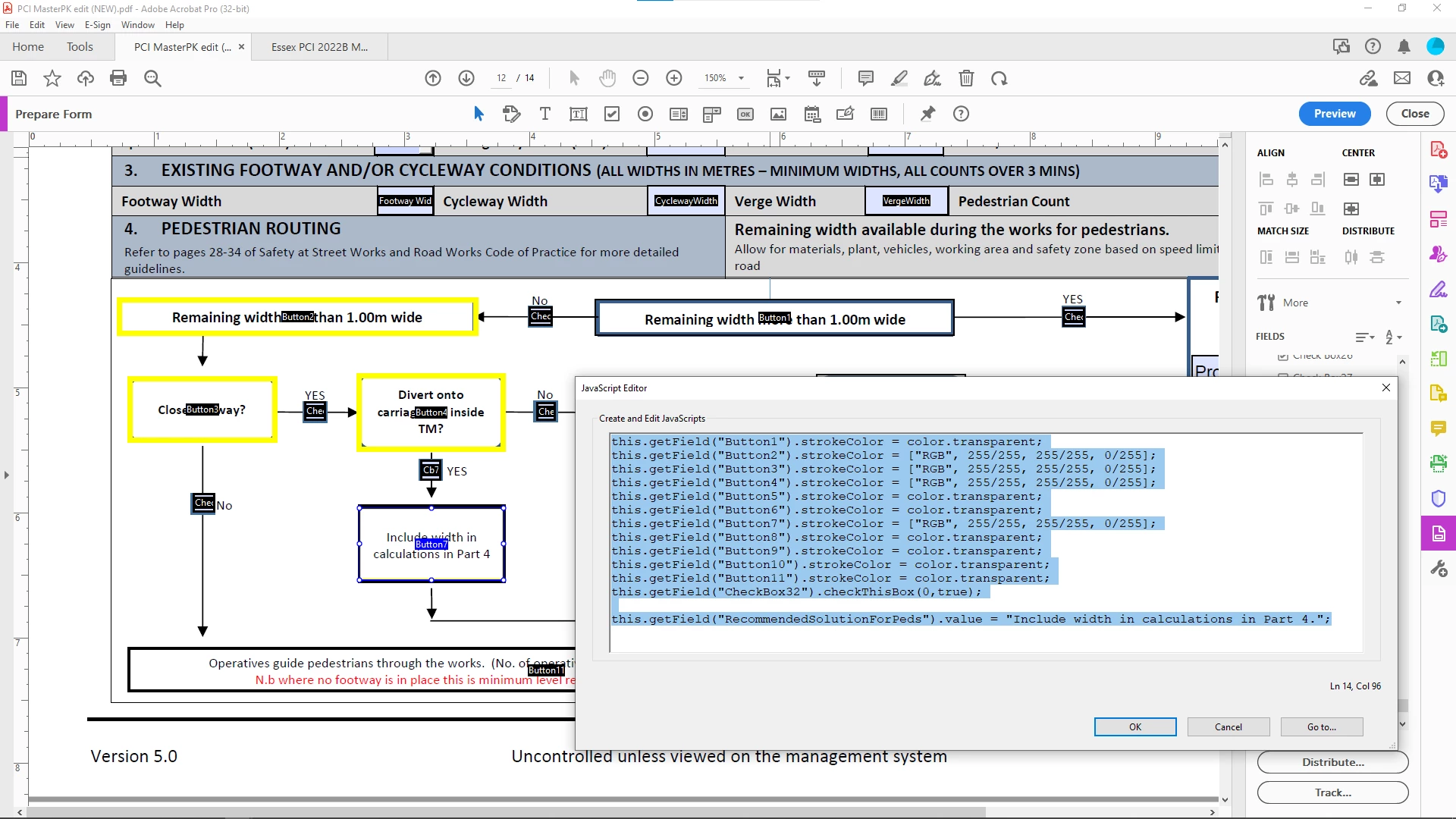Click the Cb7 checkbox field near YES
This screenshot has height=819, width=1456.
click(x=430, y=470)
